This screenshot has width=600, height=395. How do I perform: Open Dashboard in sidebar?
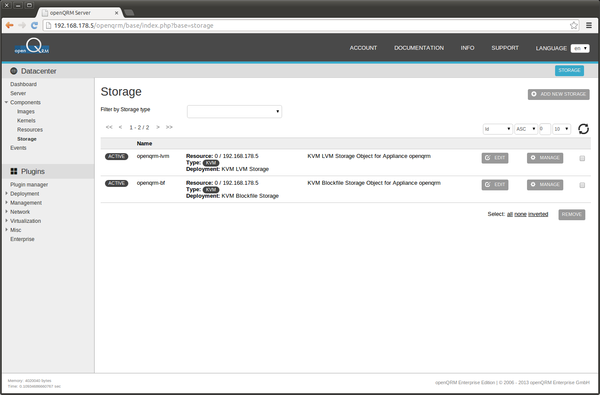point(23,84)
